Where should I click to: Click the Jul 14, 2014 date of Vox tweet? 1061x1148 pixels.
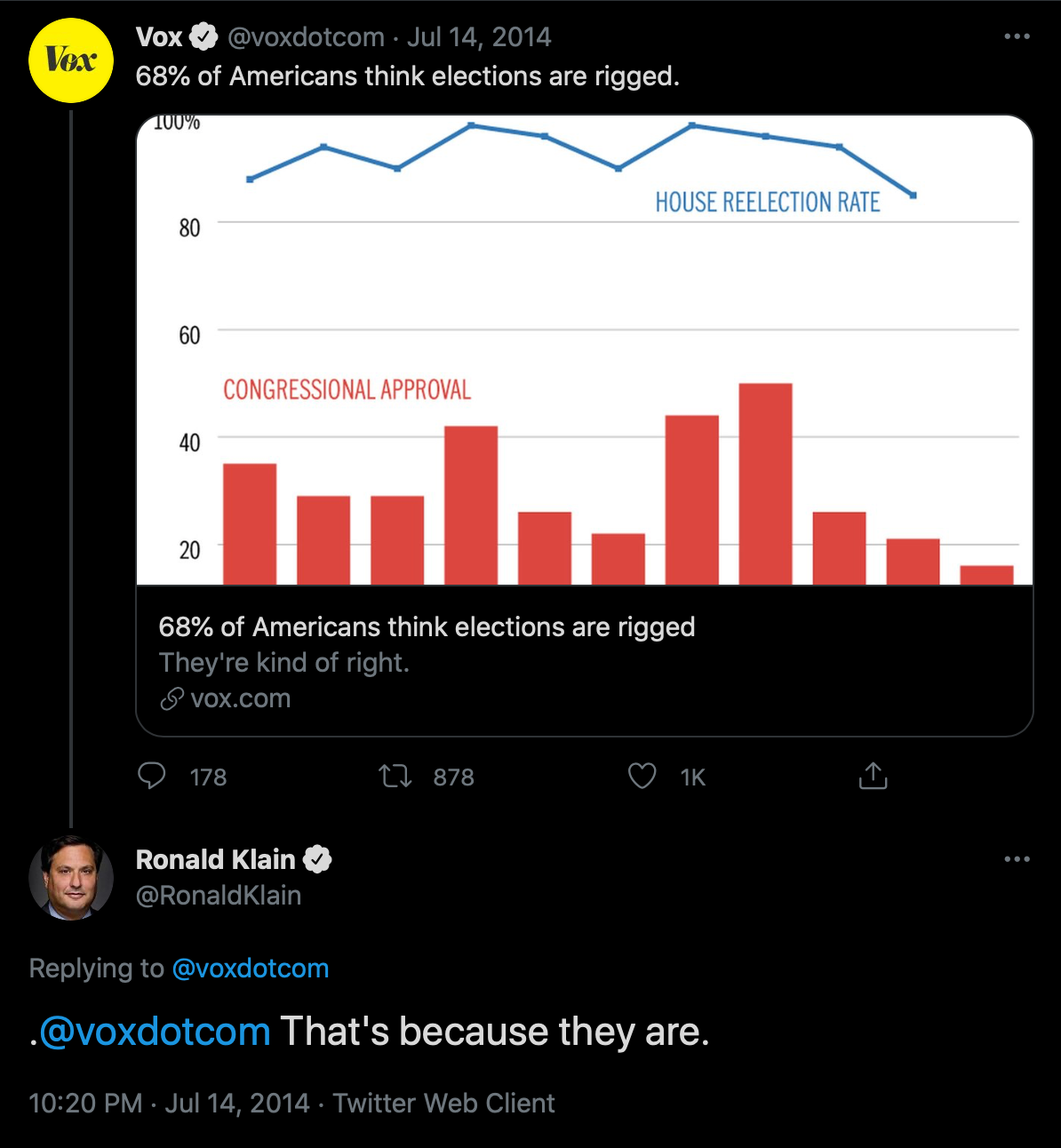(x=479, y=37)
